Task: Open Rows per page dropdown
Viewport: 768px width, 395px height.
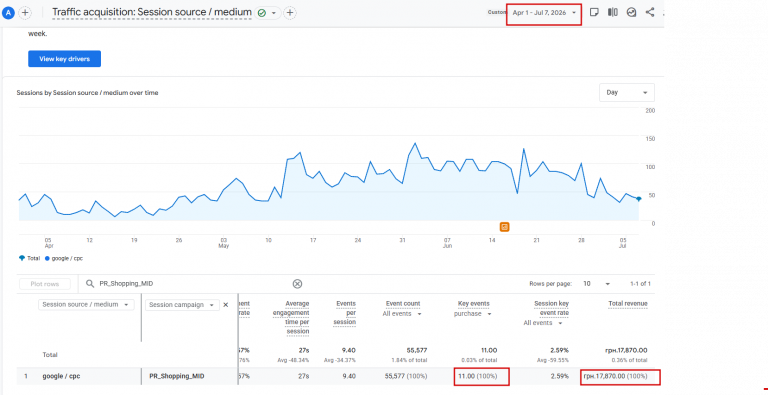Action: click(597, 284)
